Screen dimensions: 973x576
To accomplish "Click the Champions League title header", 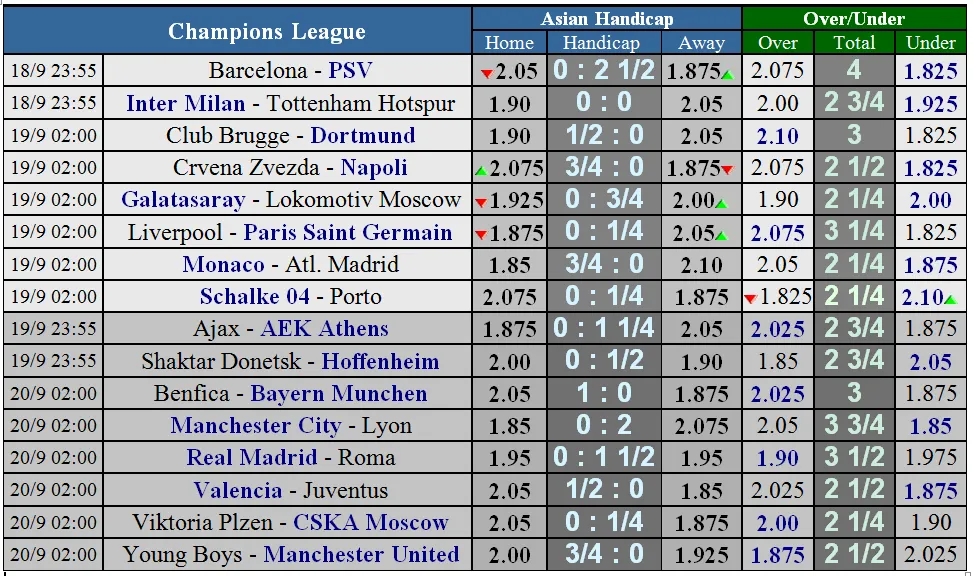I will [266, 31].
